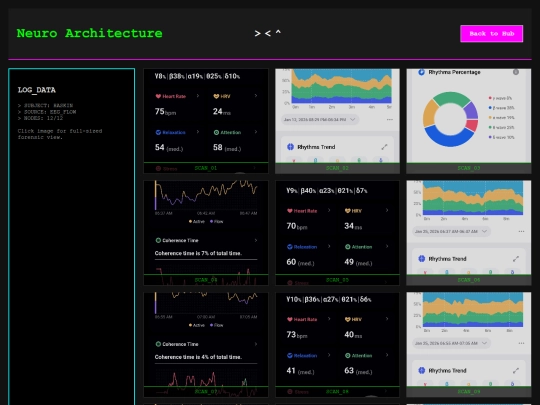This screenshot has height=405, width=540.
Task: Click the Attention icon above 58 (med.)
Action: point(216,132)
